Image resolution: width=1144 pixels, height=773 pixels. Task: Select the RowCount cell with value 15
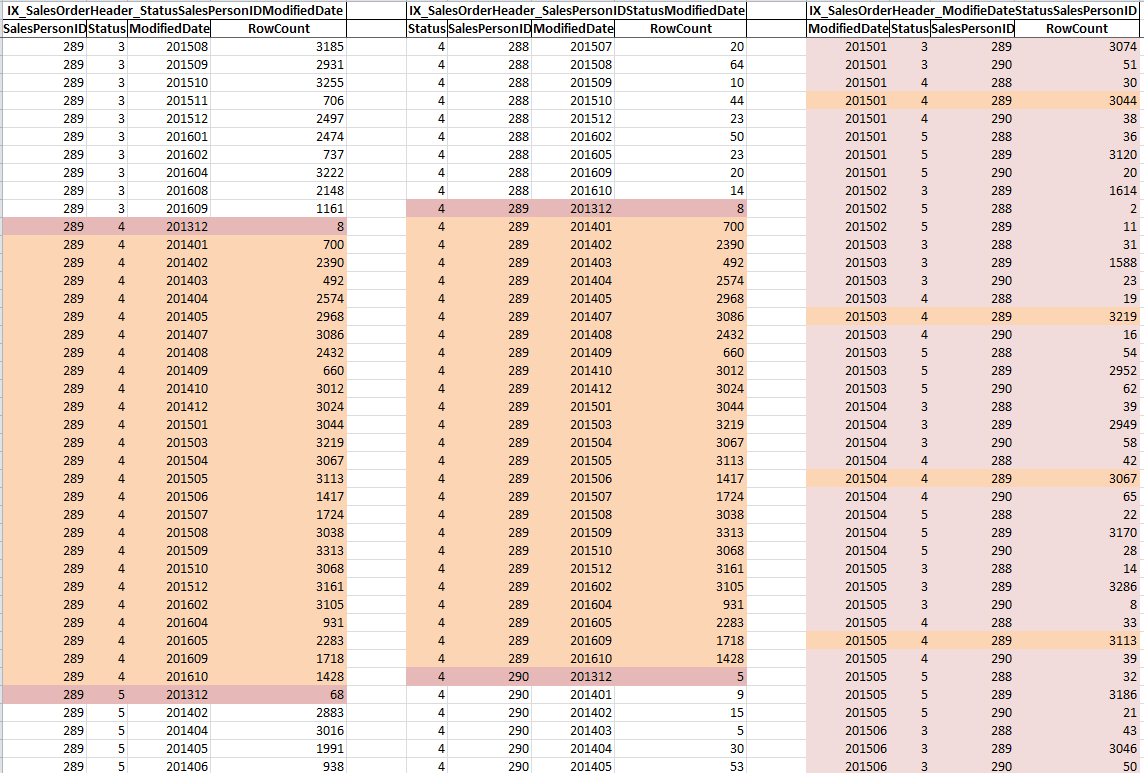coord(681,712)
